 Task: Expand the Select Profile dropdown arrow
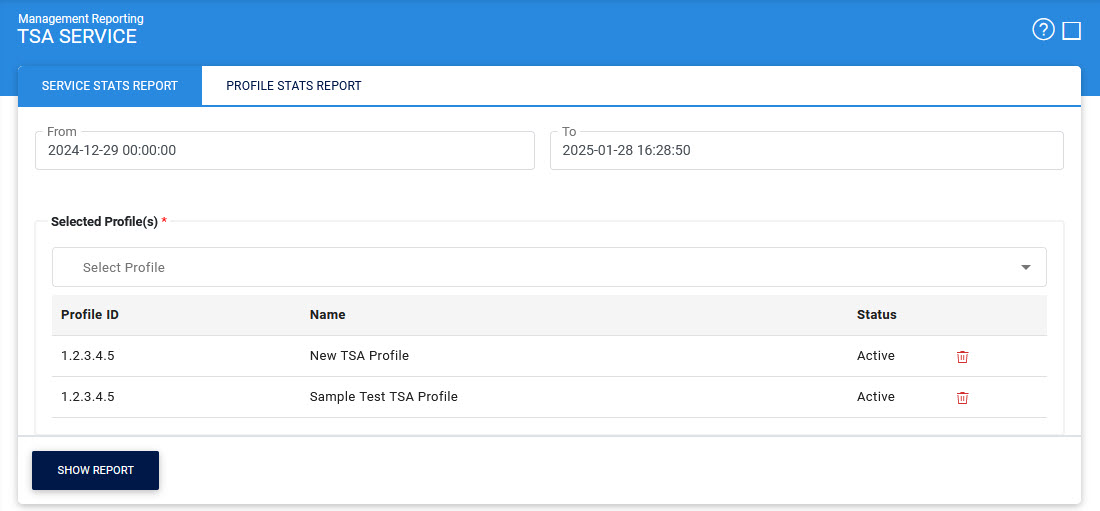pyautogui.click(x=1025, y=268)
